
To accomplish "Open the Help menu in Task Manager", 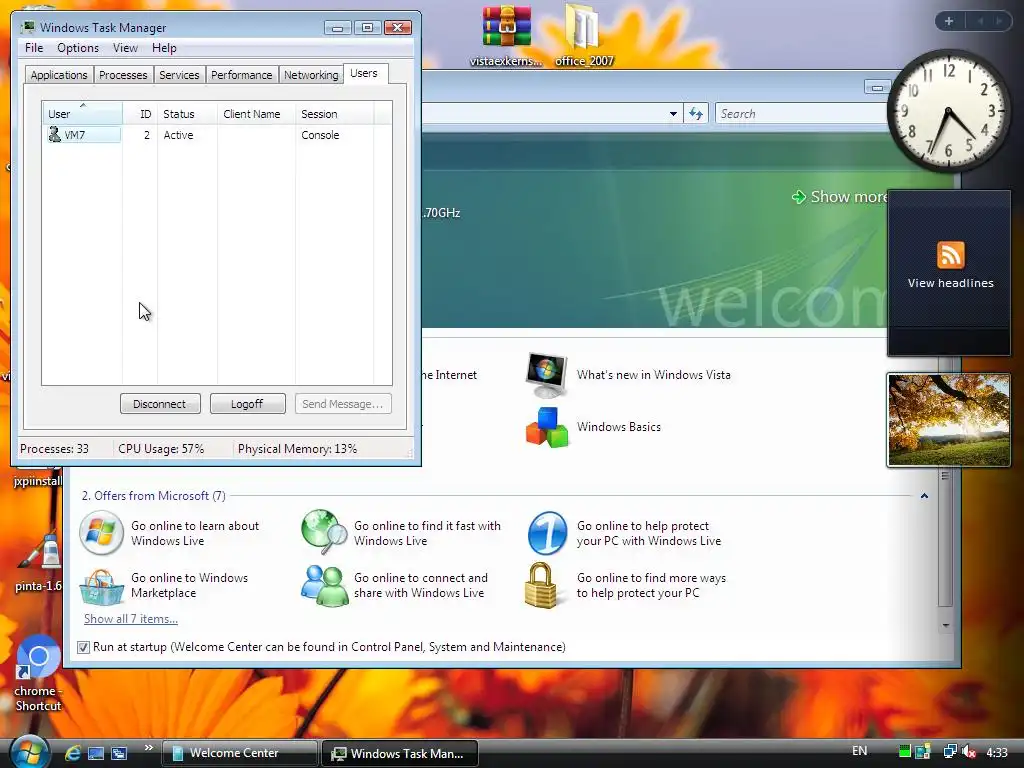I will (x=164, y=48).
